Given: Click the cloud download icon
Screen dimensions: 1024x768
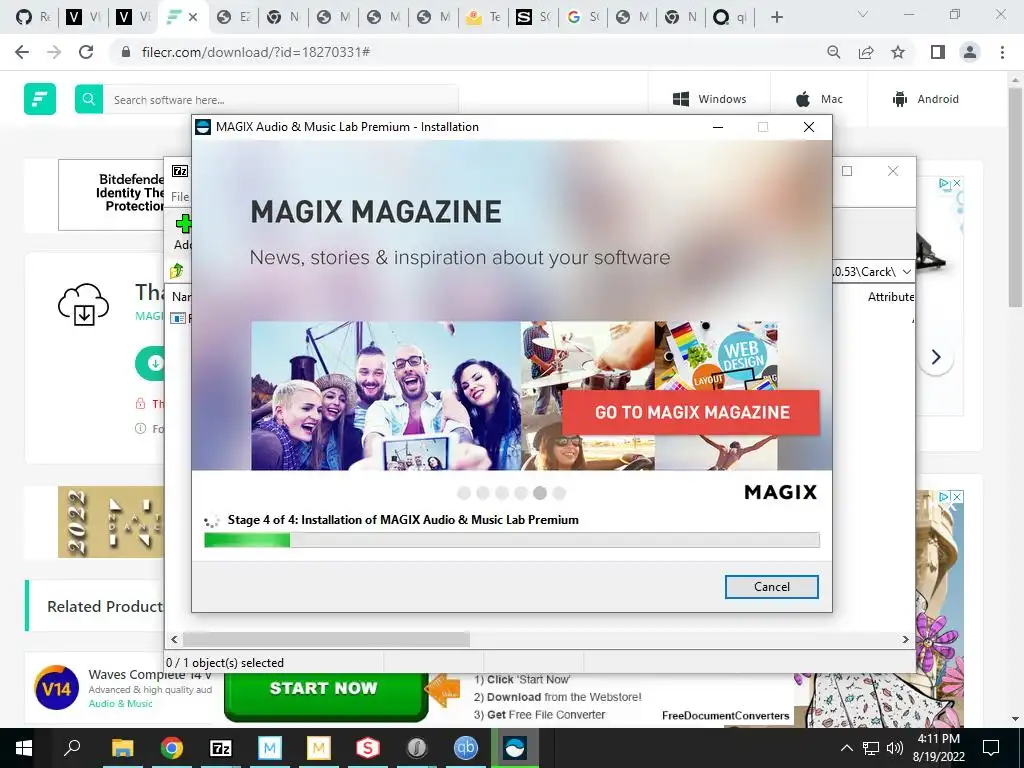Looking at the screenshot, I should (x=83, y=304).
